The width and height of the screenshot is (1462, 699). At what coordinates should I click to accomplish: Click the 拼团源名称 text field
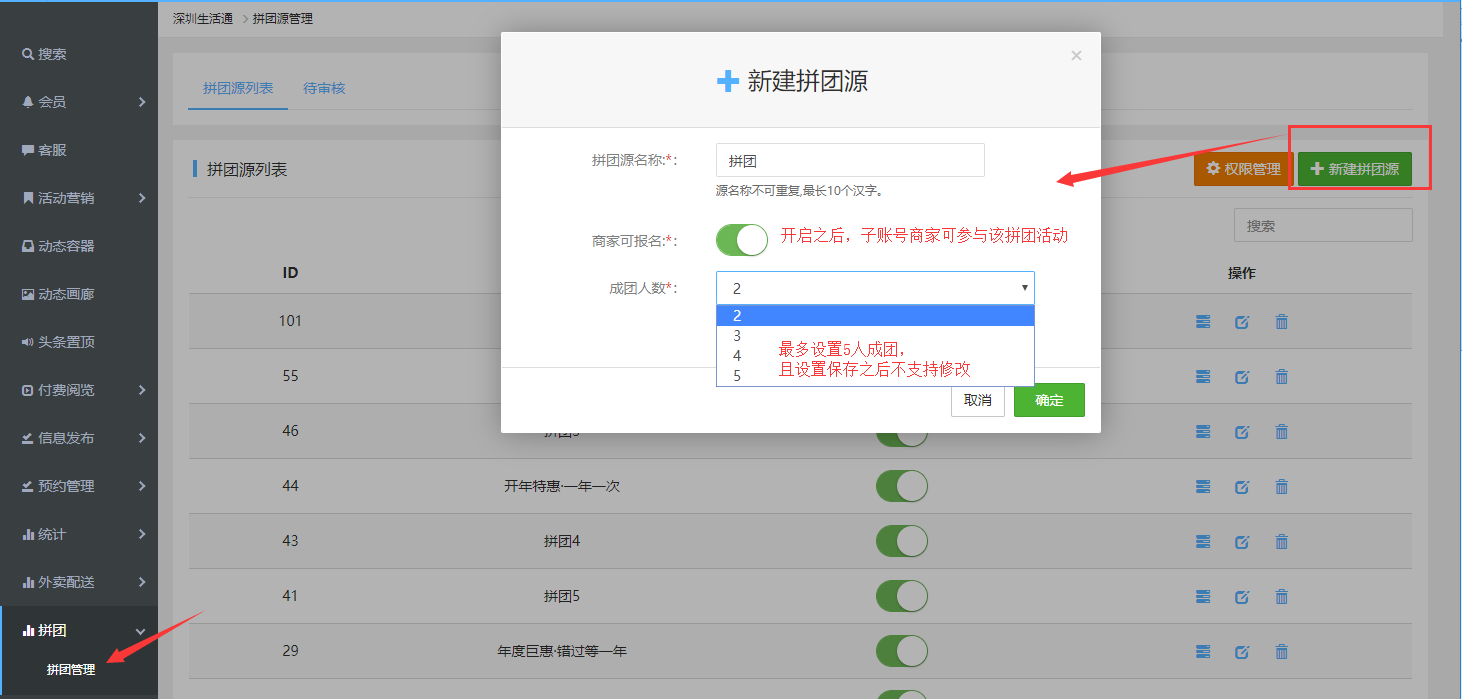point(850,160)
